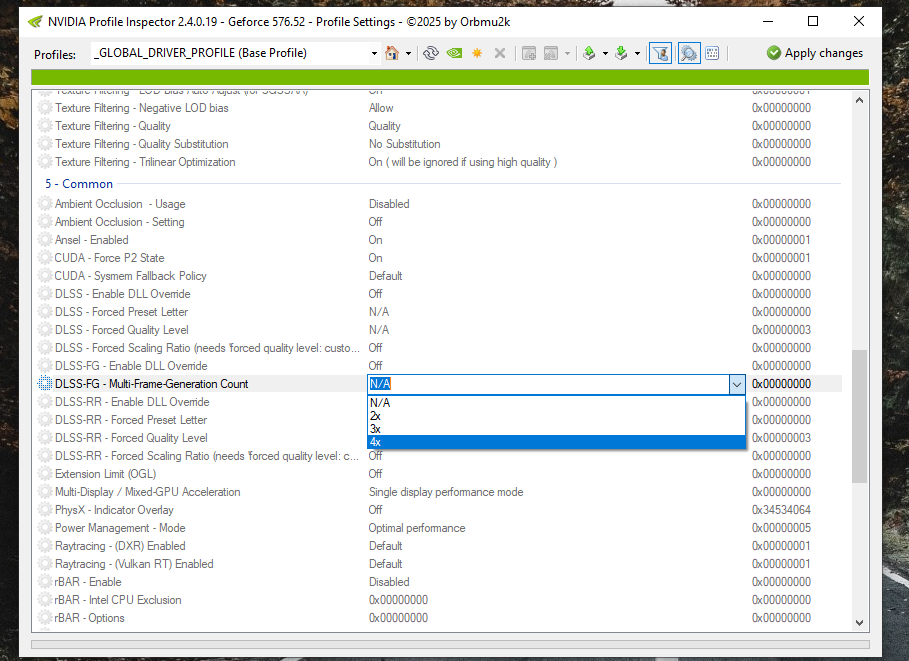Click the gear icon beside Texture Filtering - Quality
Viewport: 909px width, 661px height.
tap(45, 126)
